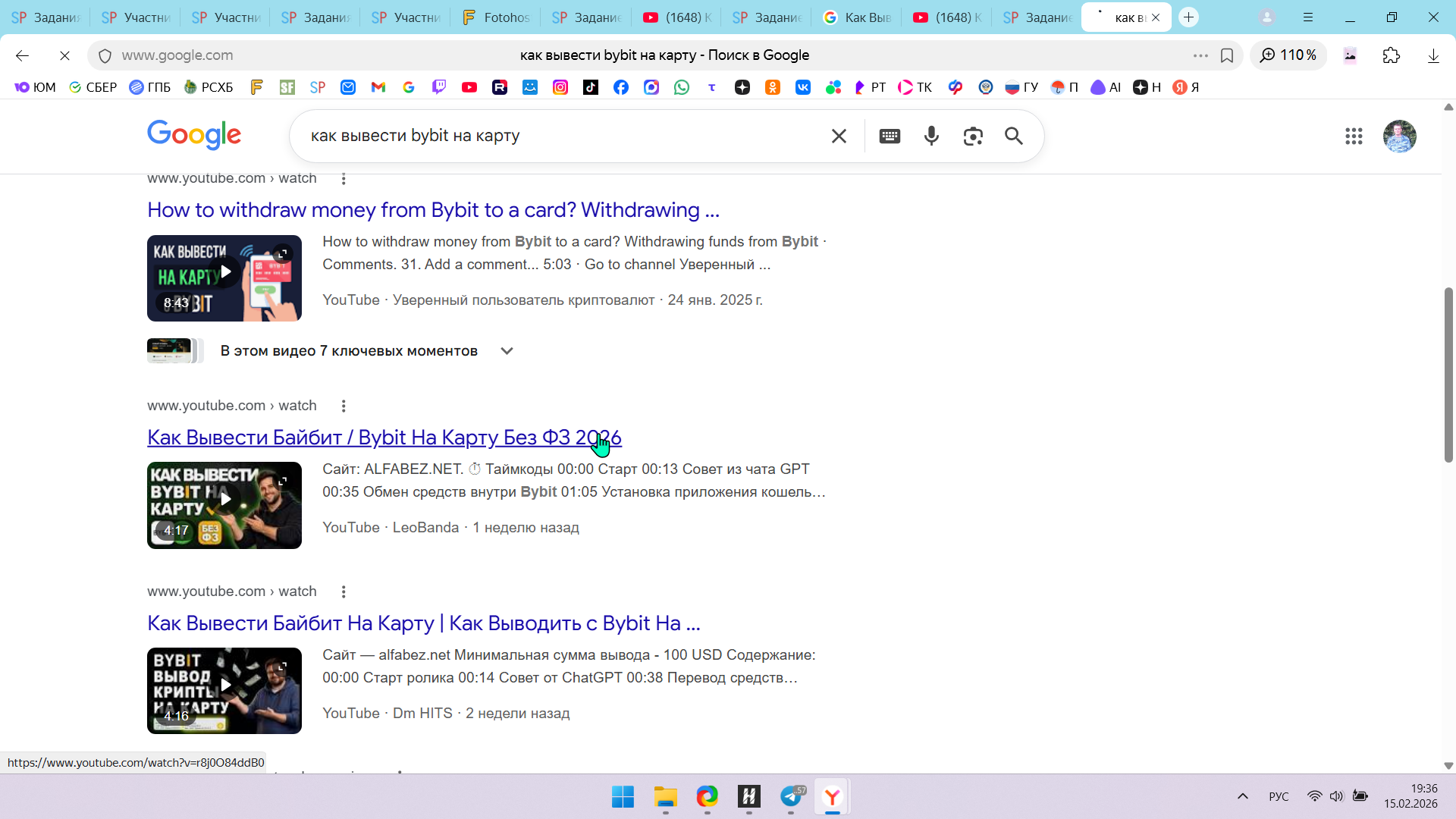Switch to the 'Как Выв' Google tab

pyautogui.click(x=857, y=17)
